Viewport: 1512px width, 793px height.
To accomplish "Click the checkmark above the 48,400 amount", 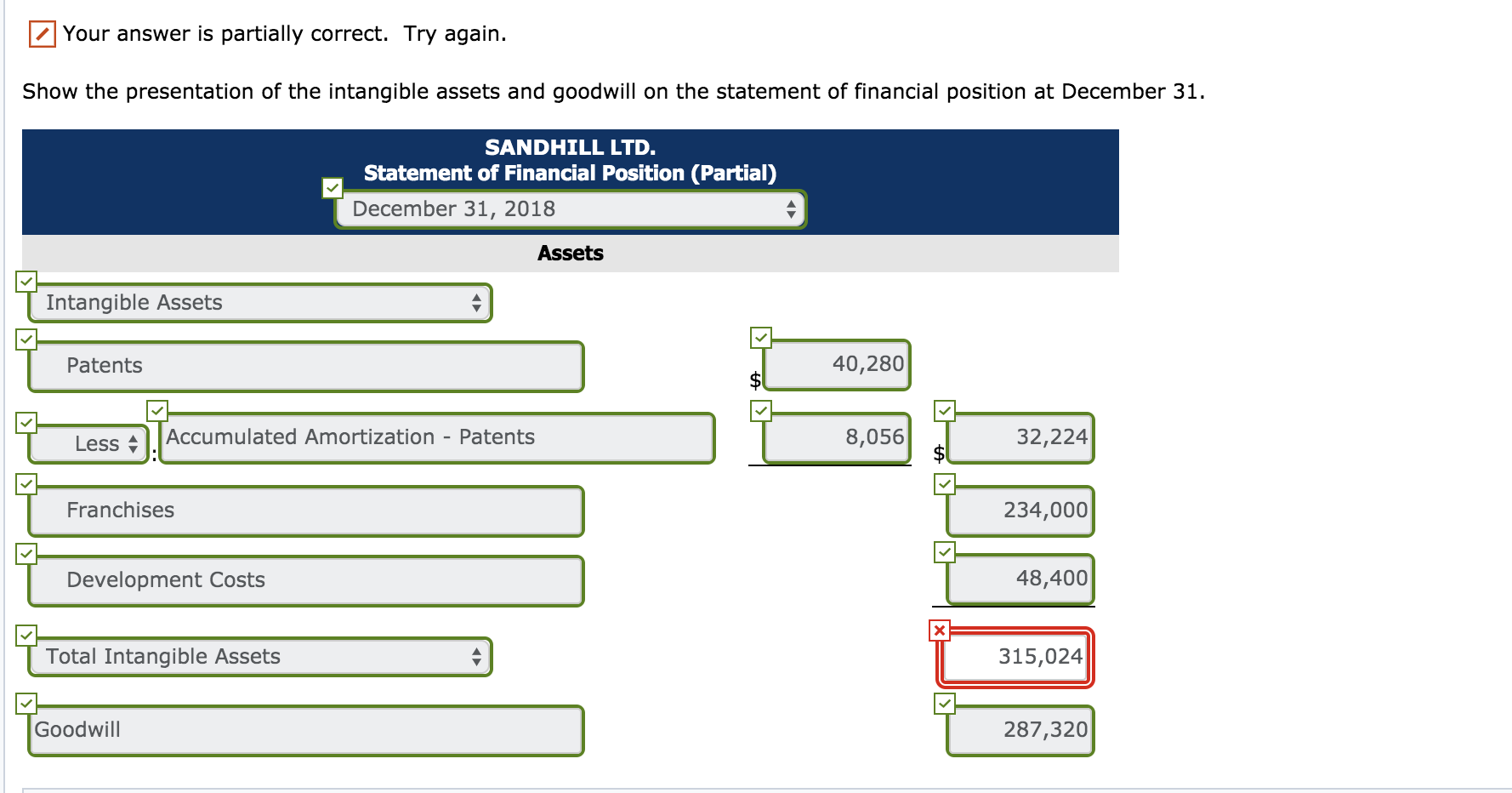I will (945, 552).
